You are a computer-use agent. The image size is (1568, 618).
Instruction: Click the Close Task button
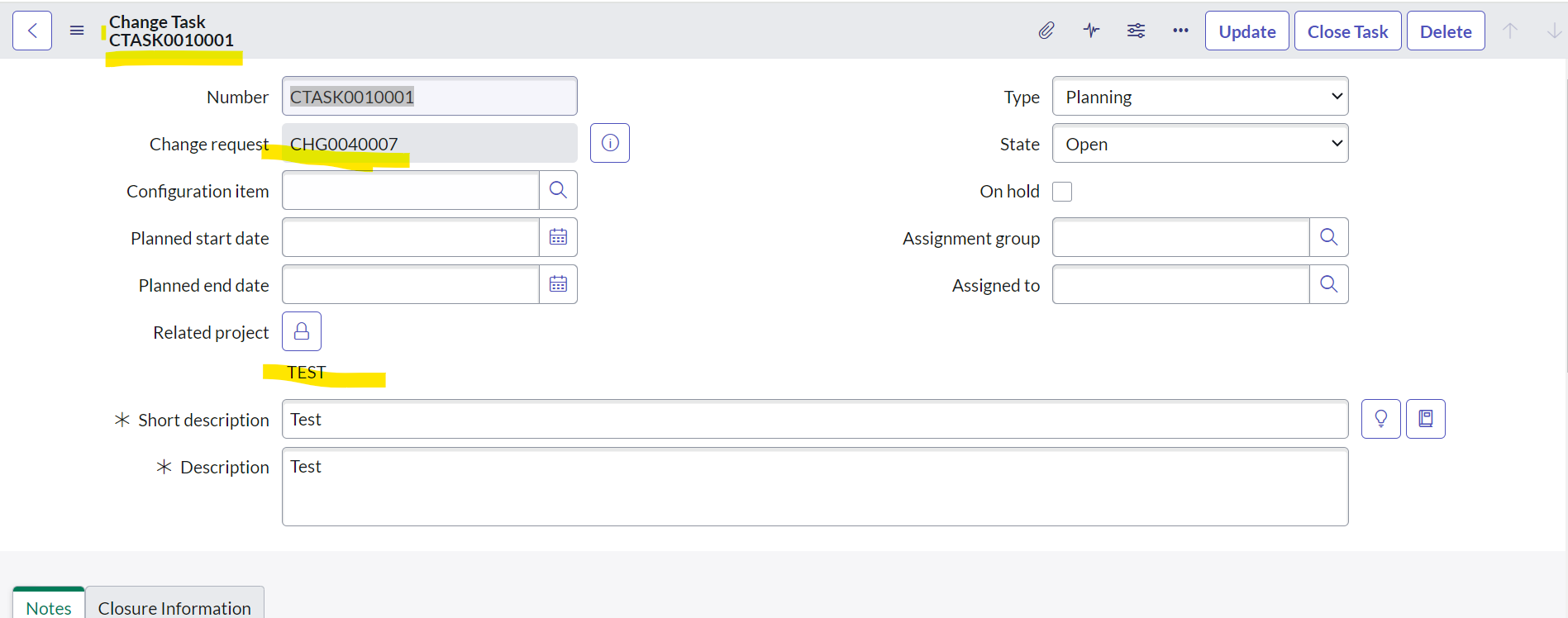point(1347,31)
